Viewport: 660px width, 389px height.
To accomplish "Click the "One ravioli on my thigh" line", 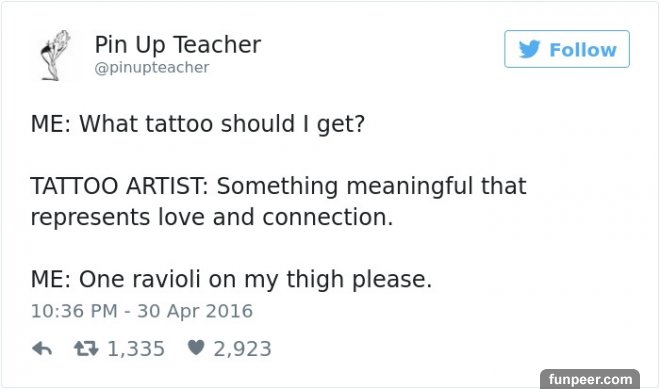I will (x=213, y=280).
